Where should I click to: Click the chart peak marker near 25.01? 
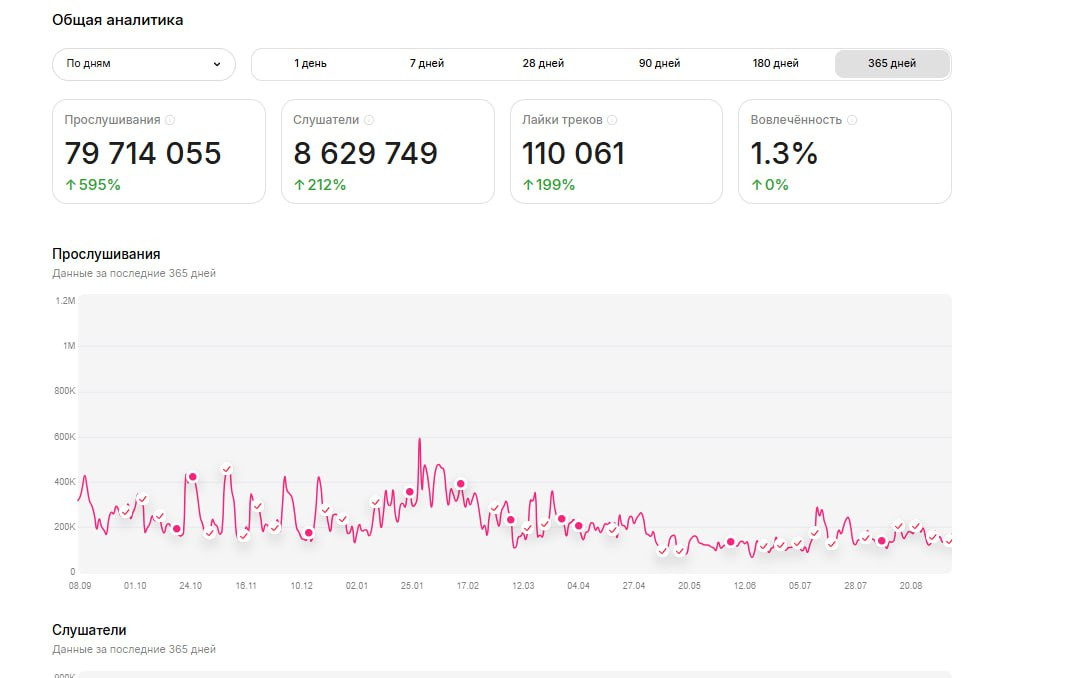pyautogui.click(x=409, y=492)
